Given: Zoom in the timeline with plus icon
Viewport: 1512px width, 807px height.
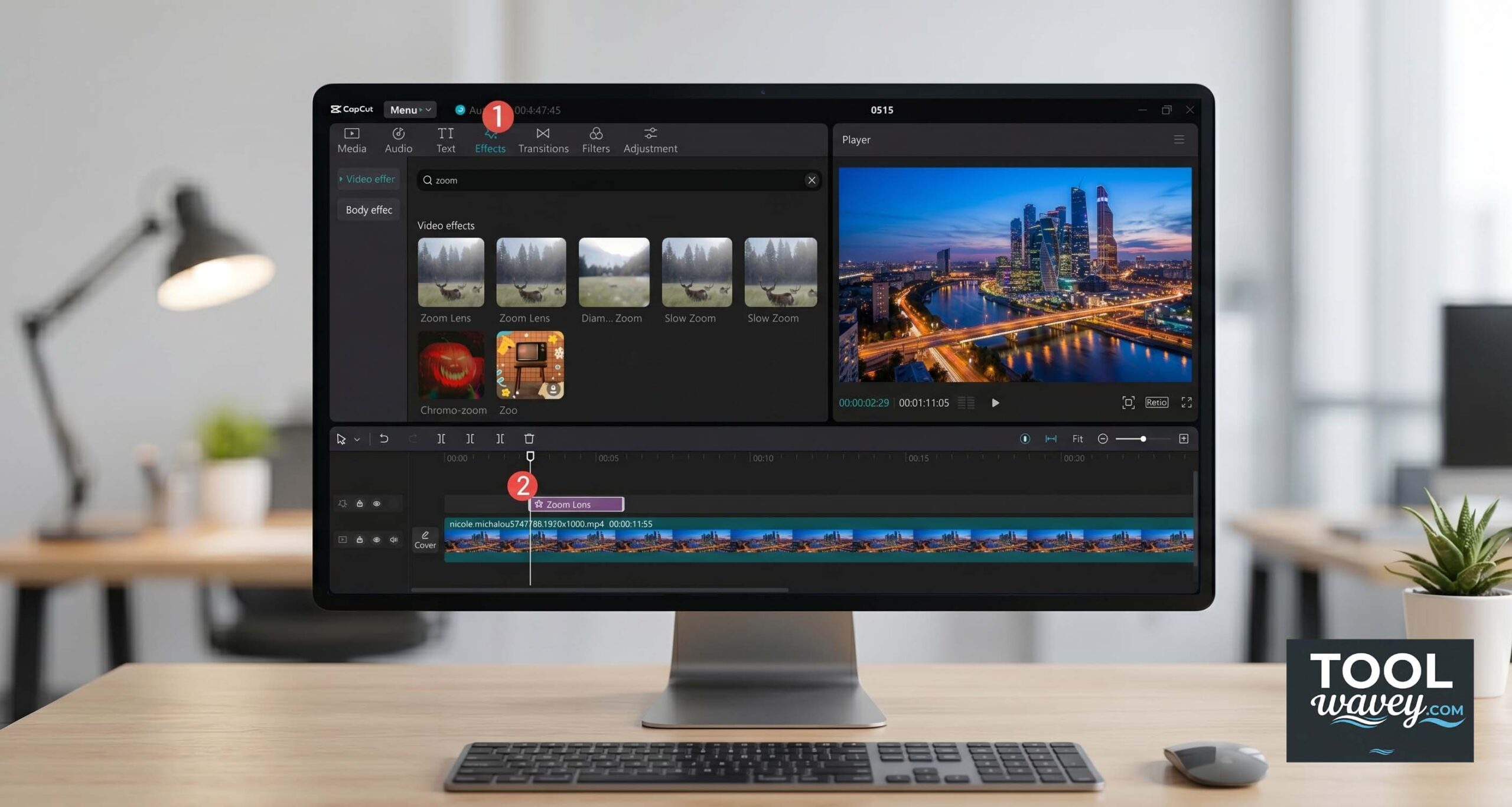Looking at the screenshot, I should coord(1184,439).
